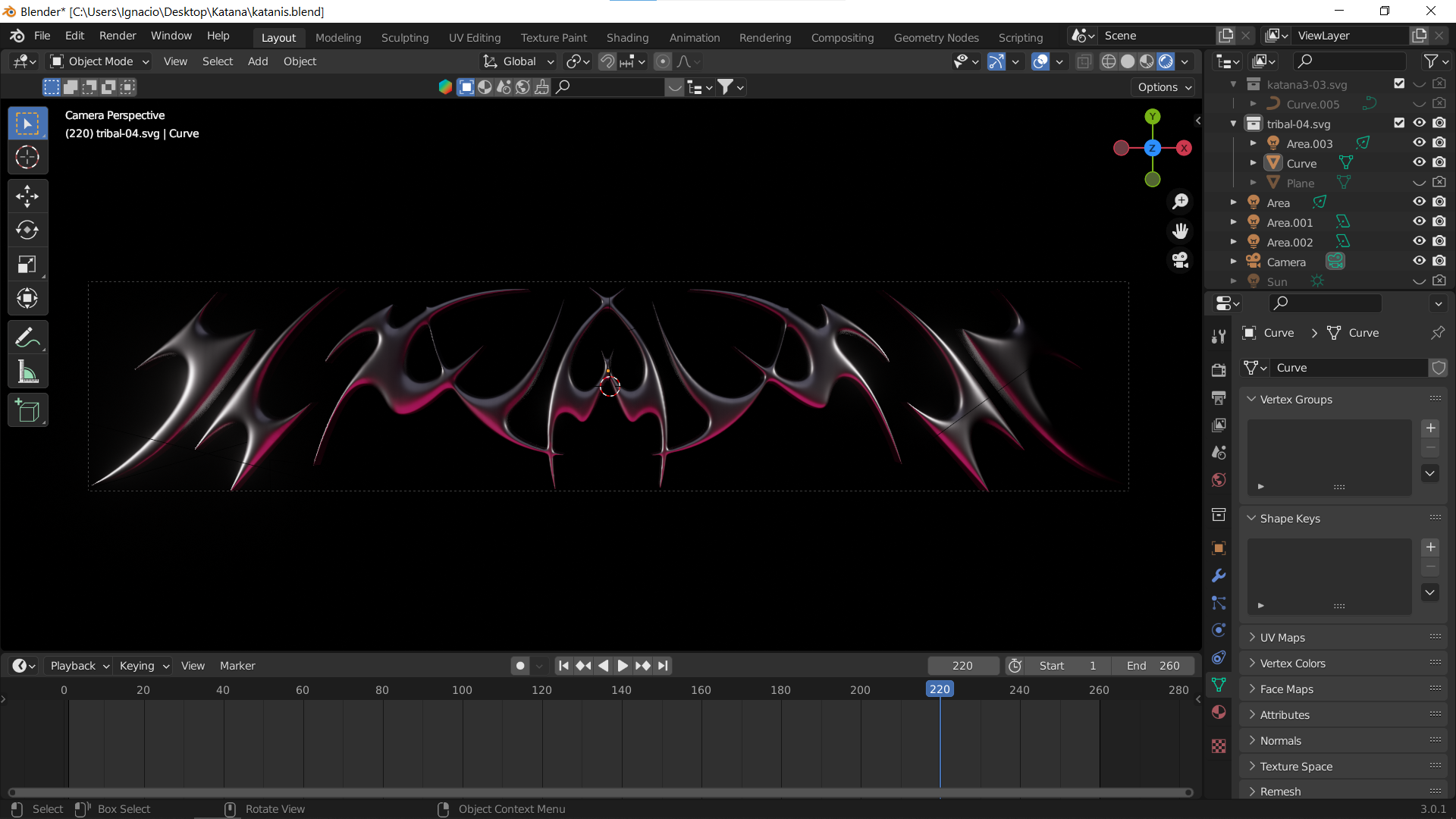Open the Render menu

pyautogui.click(x=118, y=36)
